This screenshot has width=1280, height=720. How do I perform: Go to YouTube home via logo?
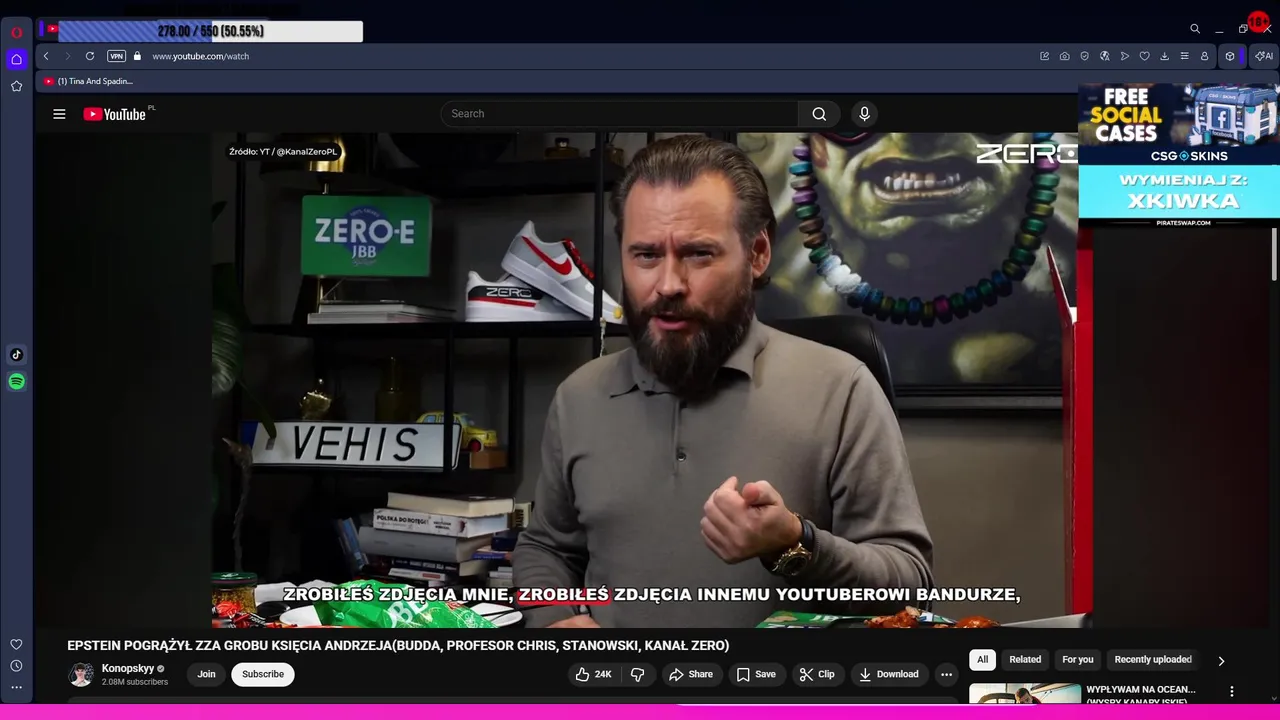click(x=115, y=114)
